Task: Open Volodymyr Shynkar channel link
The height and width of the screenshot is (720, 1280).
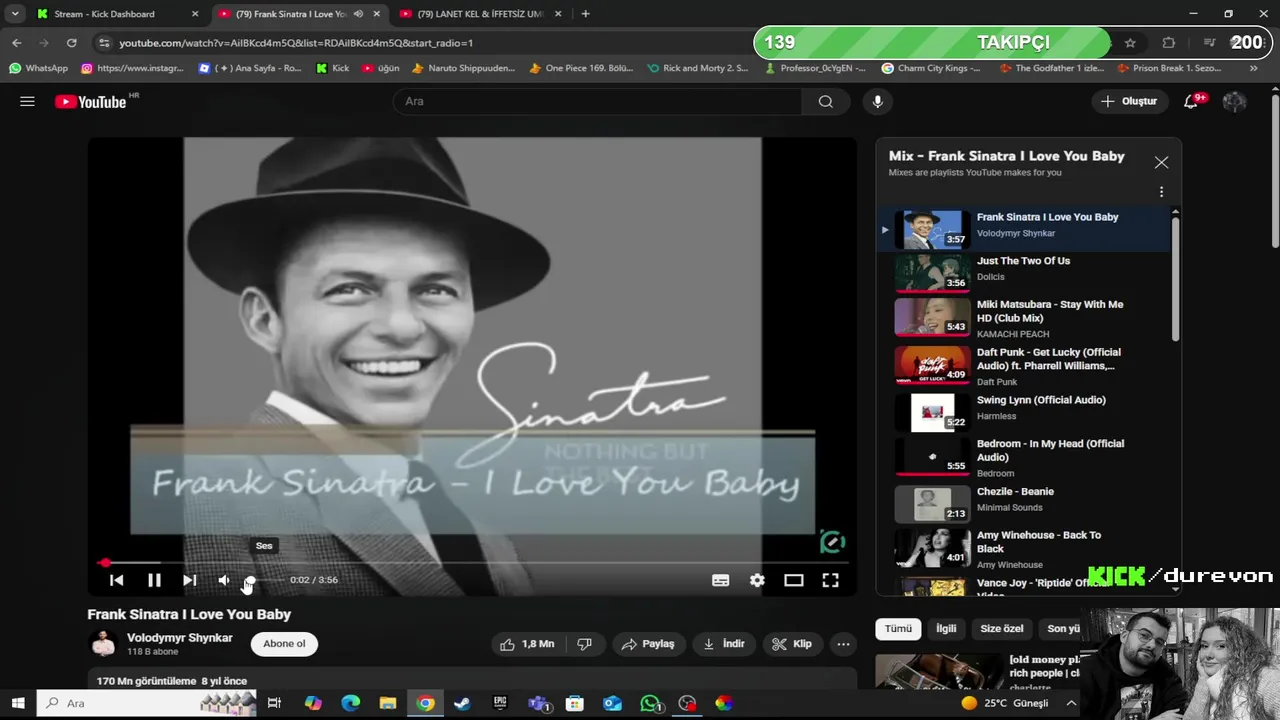Action: [180, 638]
